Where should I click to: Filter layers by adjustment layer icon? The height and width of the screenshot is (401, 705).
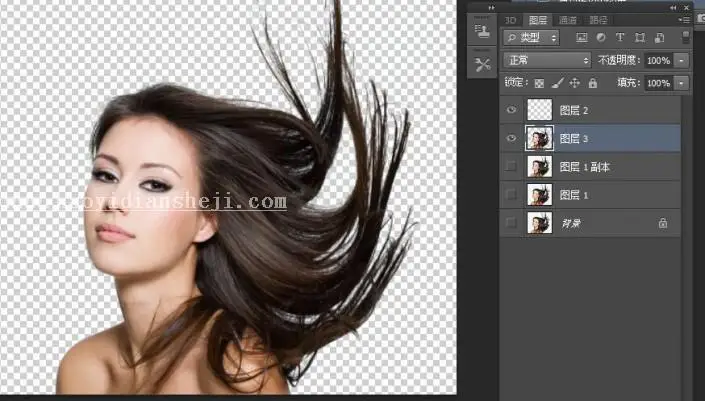[601, 38]
